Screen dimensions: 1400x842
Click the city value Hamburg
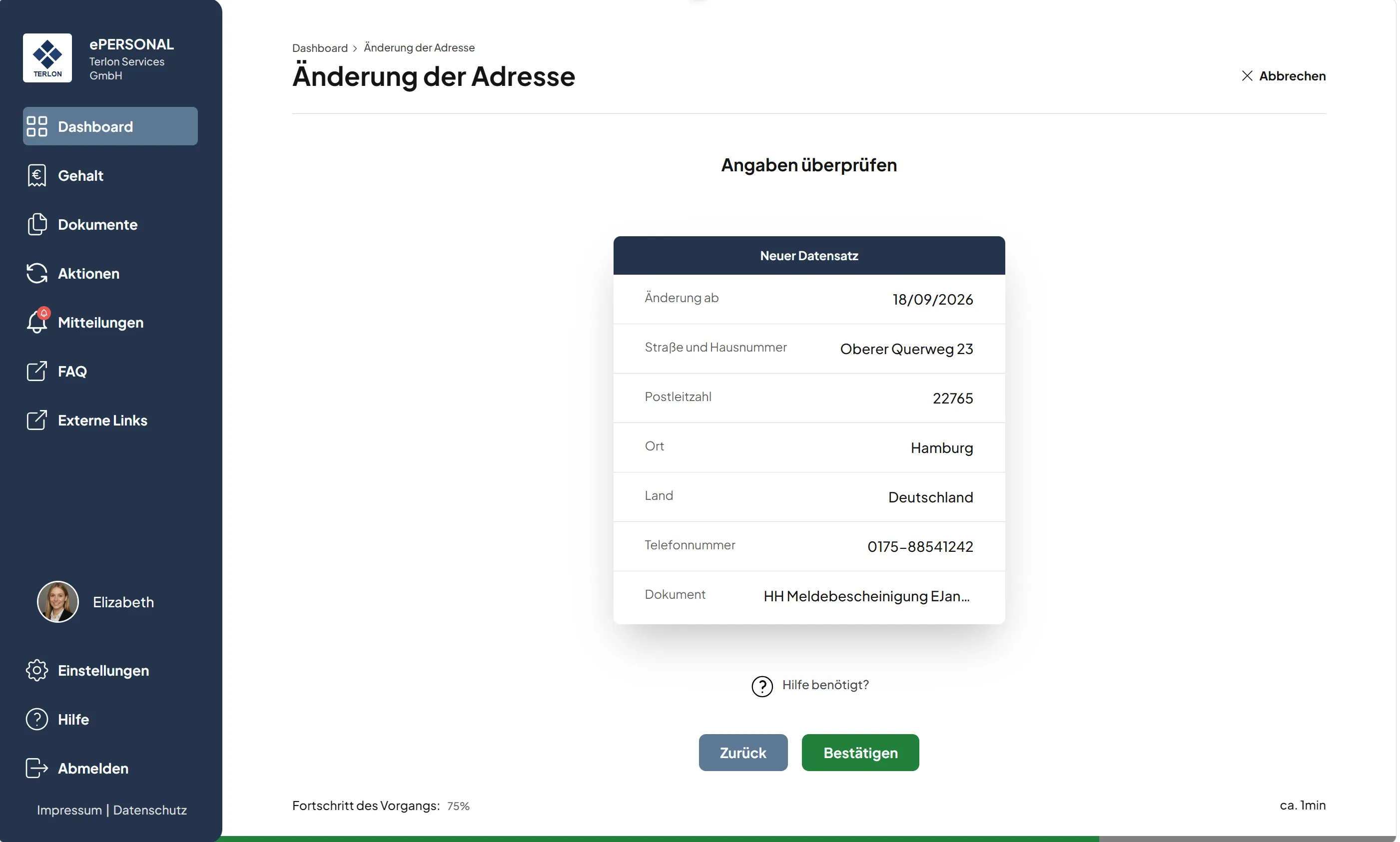[941, 447]
